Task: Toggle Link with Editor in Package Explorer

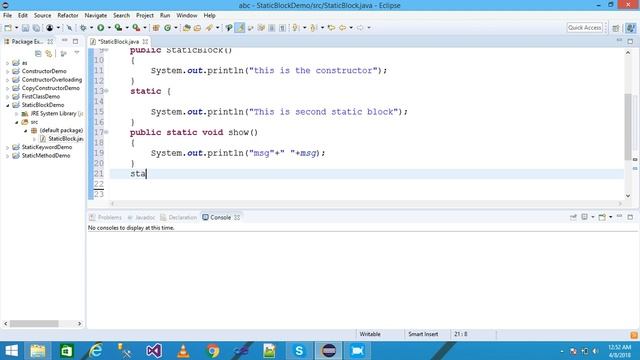Action: point(49,53)
